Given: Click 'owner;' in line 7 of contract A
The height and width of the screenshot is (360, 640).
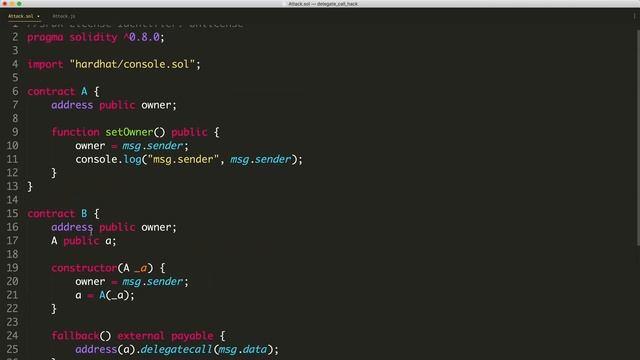Looking at the screenshot, I should [x=159, y=105].
